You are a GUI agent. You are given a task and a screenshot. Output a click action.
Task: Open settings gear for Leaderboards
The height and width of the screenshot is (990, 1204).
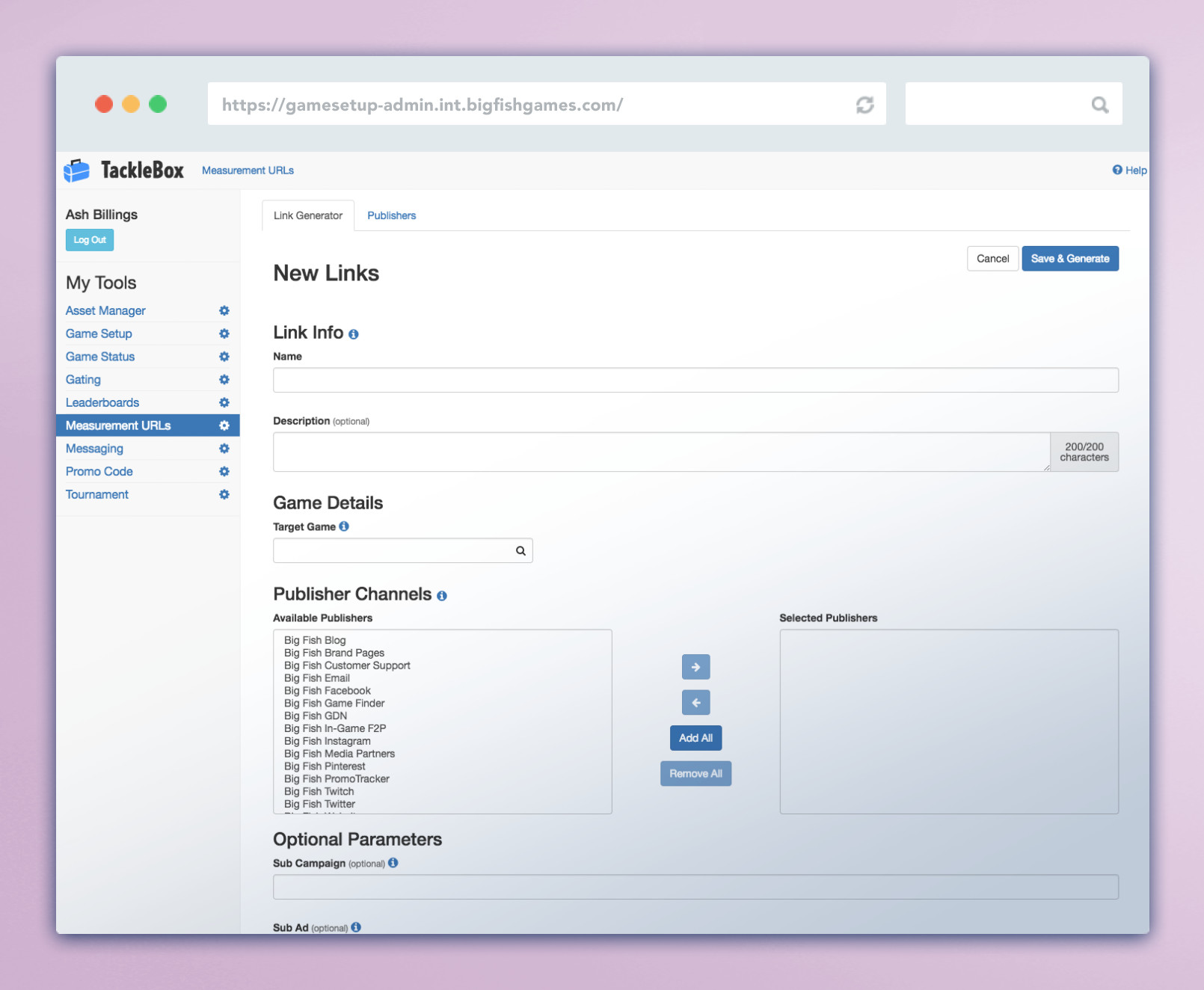(224, 402)
